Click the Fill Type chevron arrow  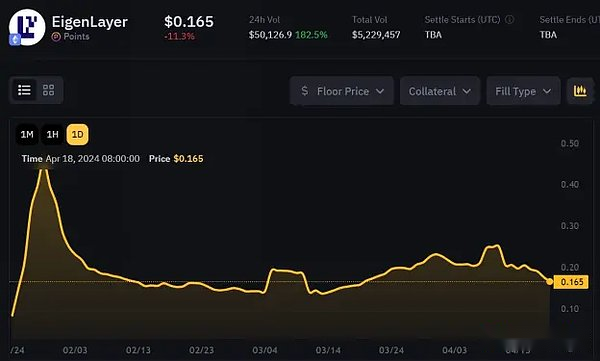[547, 91]
